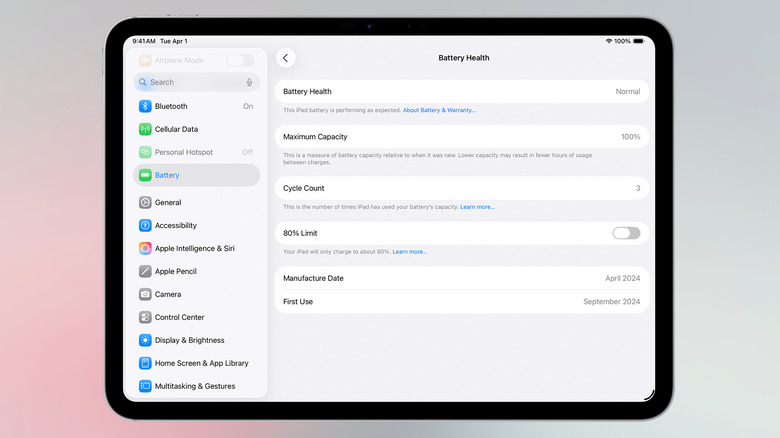Click the Display & Brightness sun icon
Viewport: 780px width, 438px height.
[145, 340]
